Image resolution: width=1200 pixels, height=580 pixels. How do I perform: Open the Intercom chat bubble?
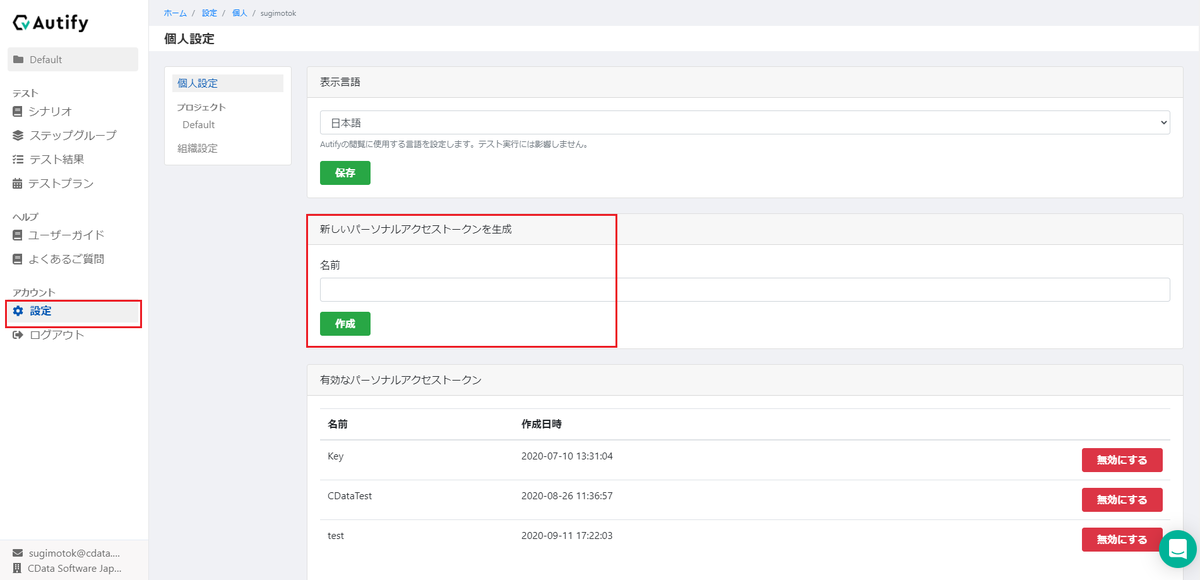pyautogui.click(x=1176, y=548)
